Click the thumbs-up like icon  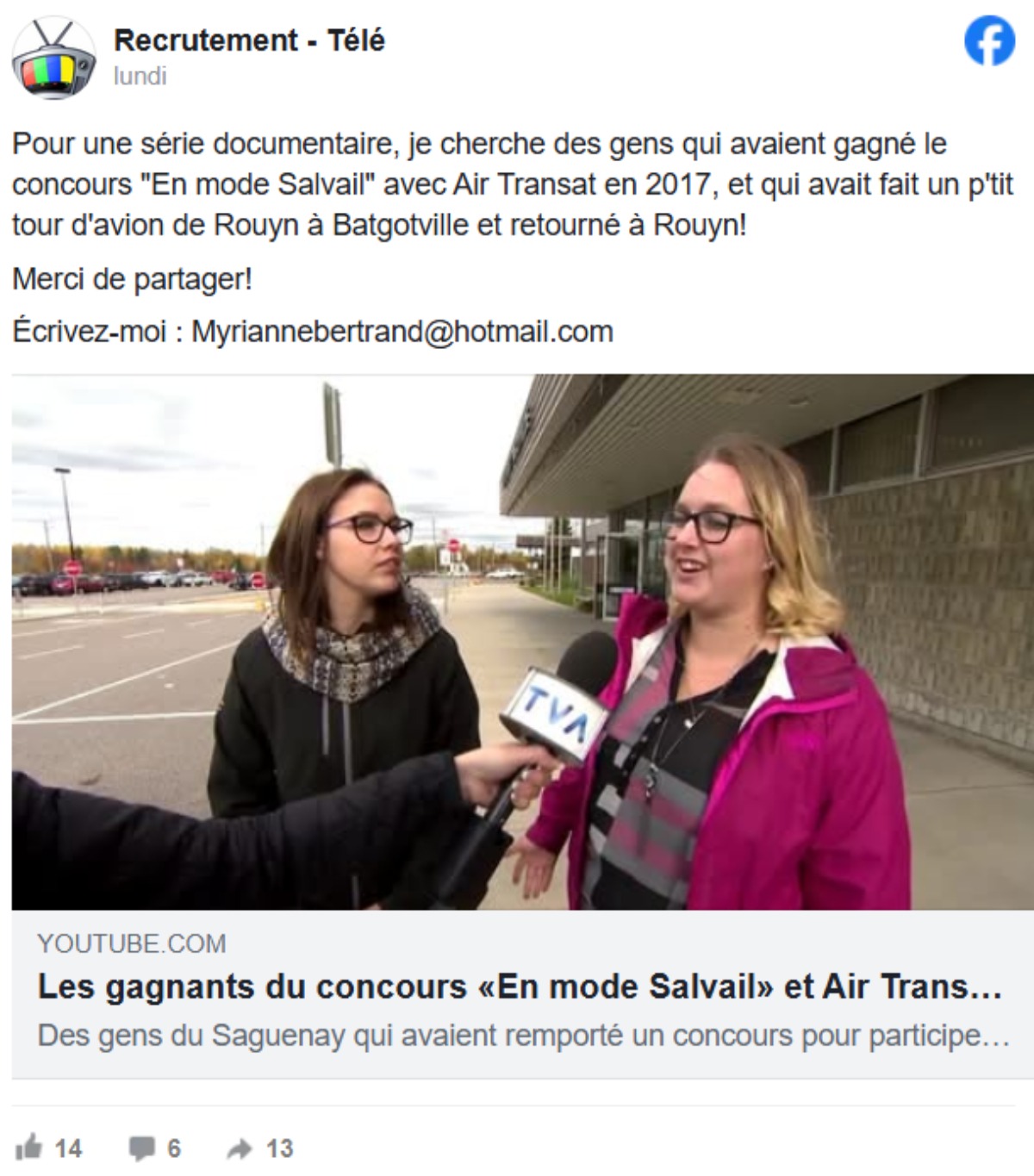(28, 1148)
